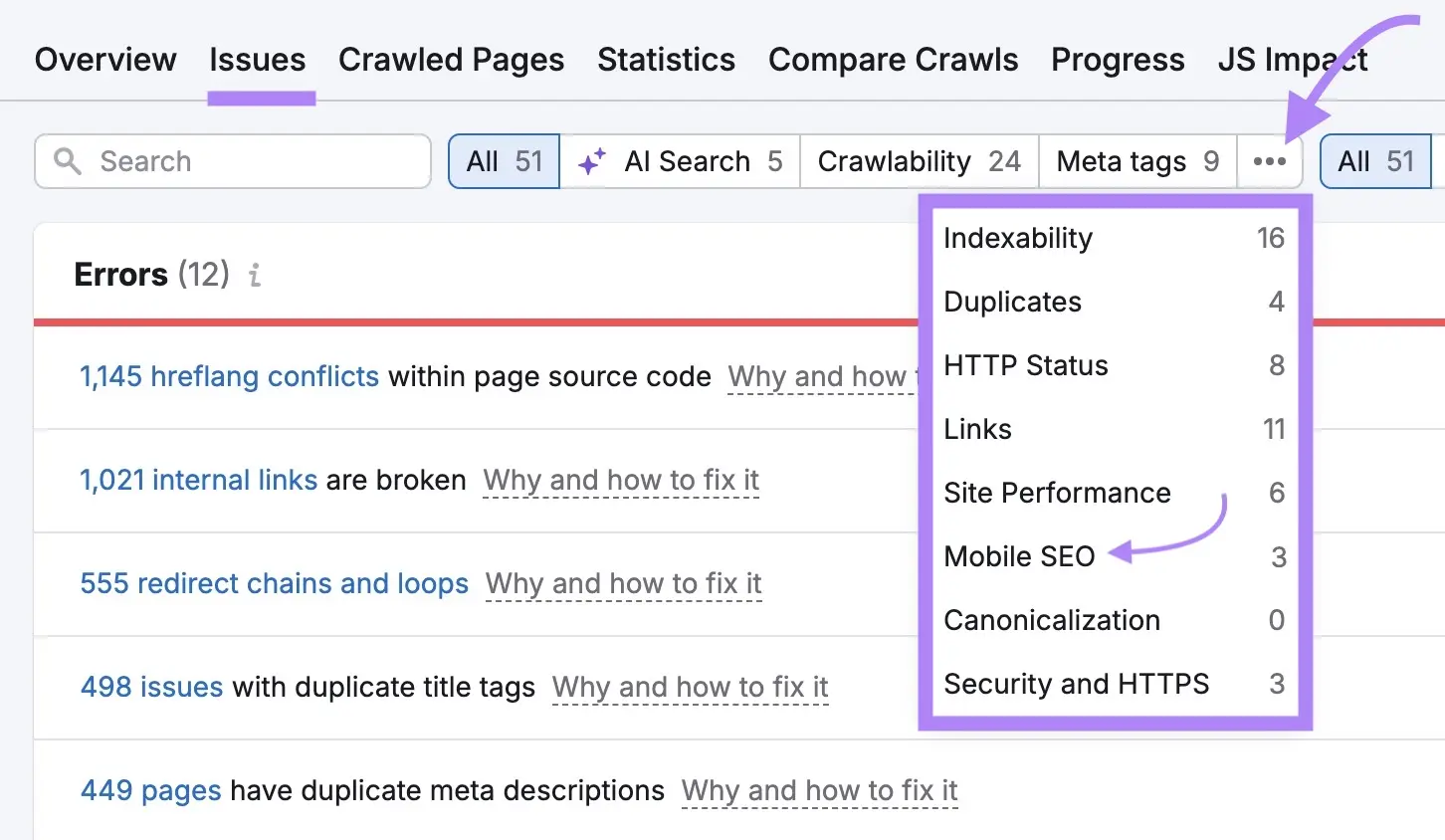Choose Duplicates from the category list
Image resolution: width=1445 pixels, height=840 pixels.
1012,302
